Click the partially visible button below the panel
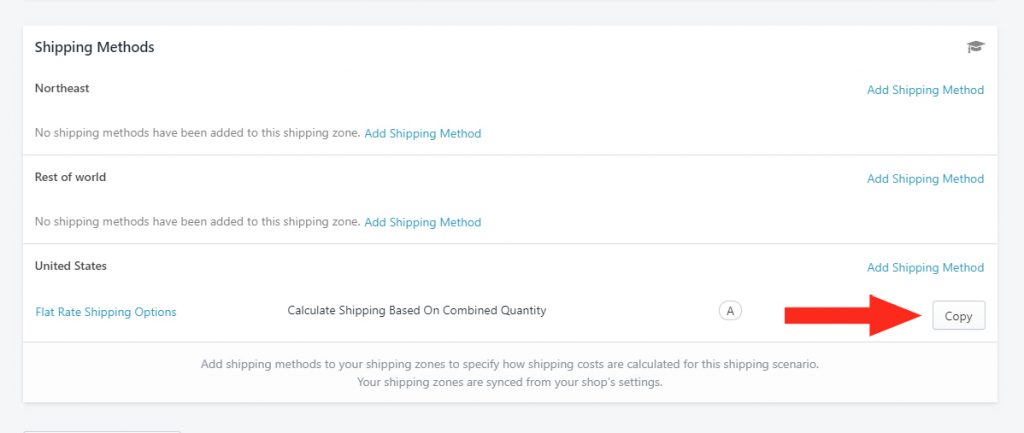The width and height of the screenshot is (1024, 433). 102,431
